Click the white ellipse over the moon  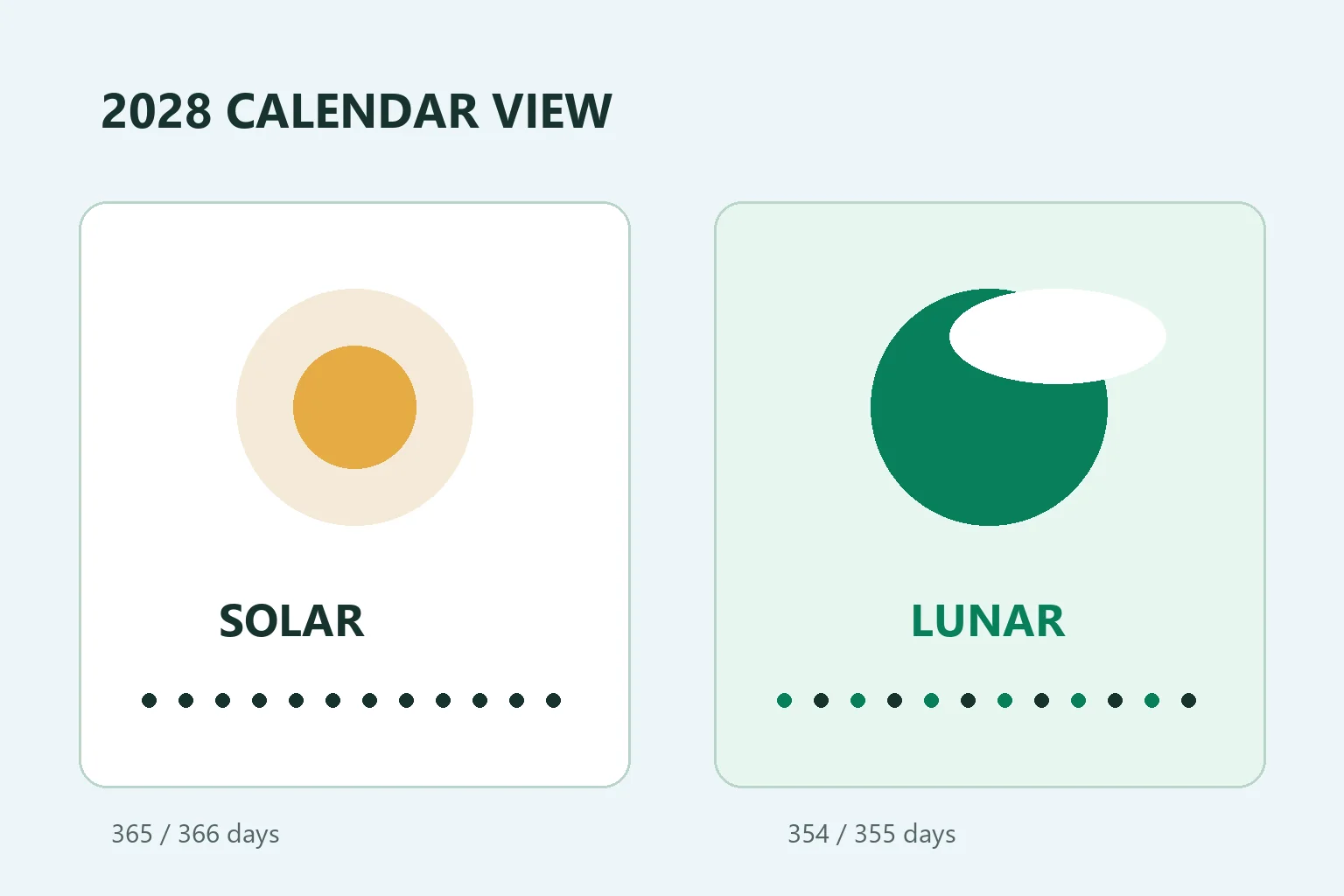pyautogui.click(x=1057, y=336)
